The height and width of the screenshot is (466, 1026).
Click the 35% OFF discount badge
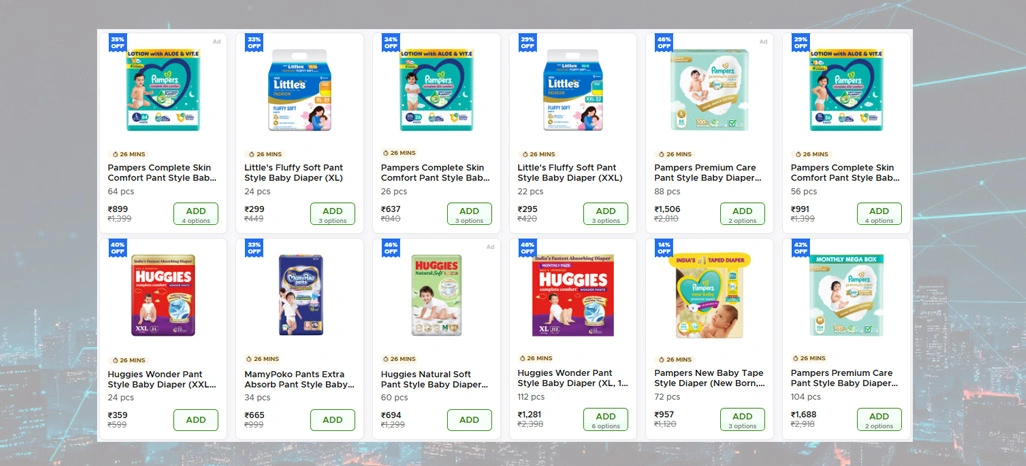[118, 43]
